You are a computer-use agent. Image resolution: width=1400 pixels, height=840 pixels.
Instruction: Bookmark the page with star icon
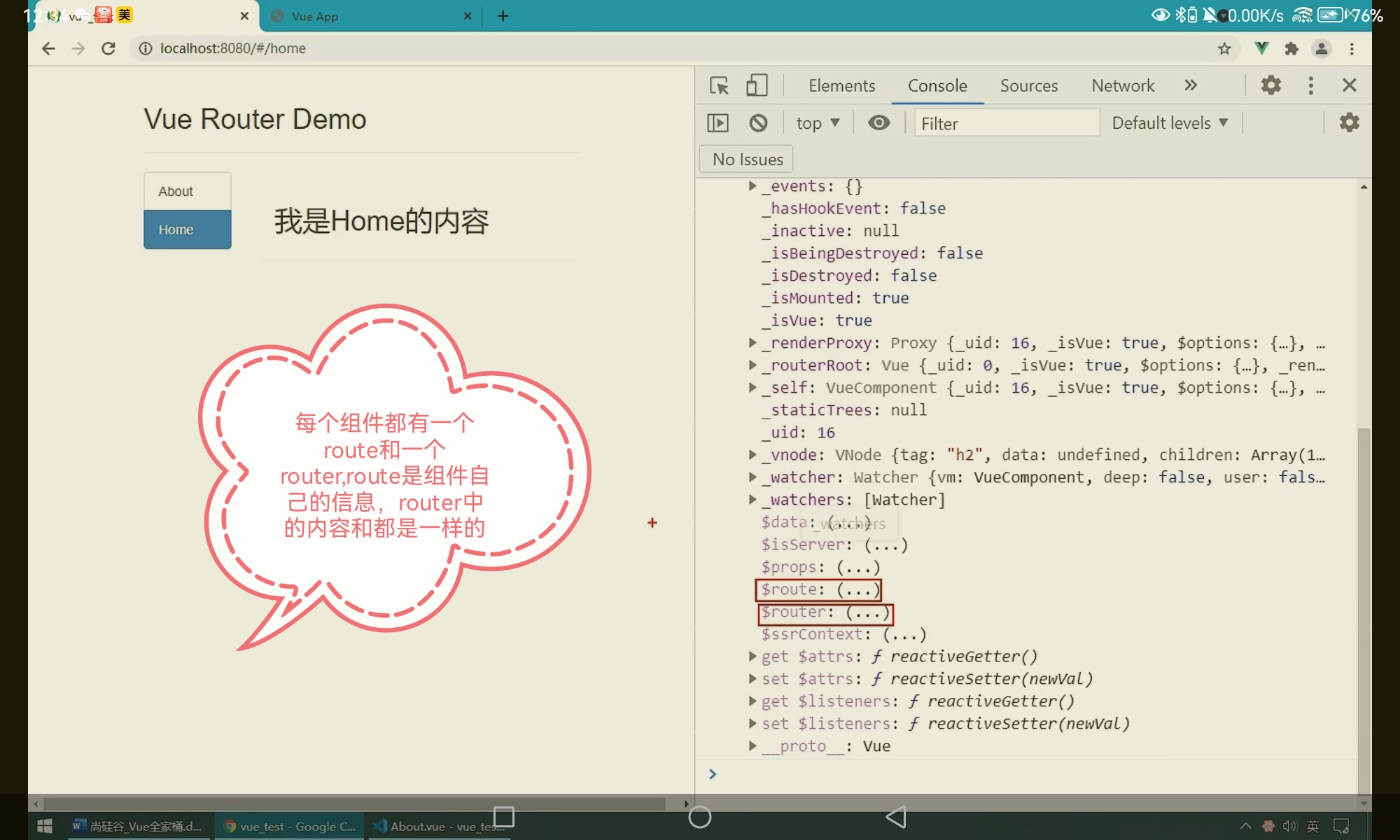coord(1224,48)
